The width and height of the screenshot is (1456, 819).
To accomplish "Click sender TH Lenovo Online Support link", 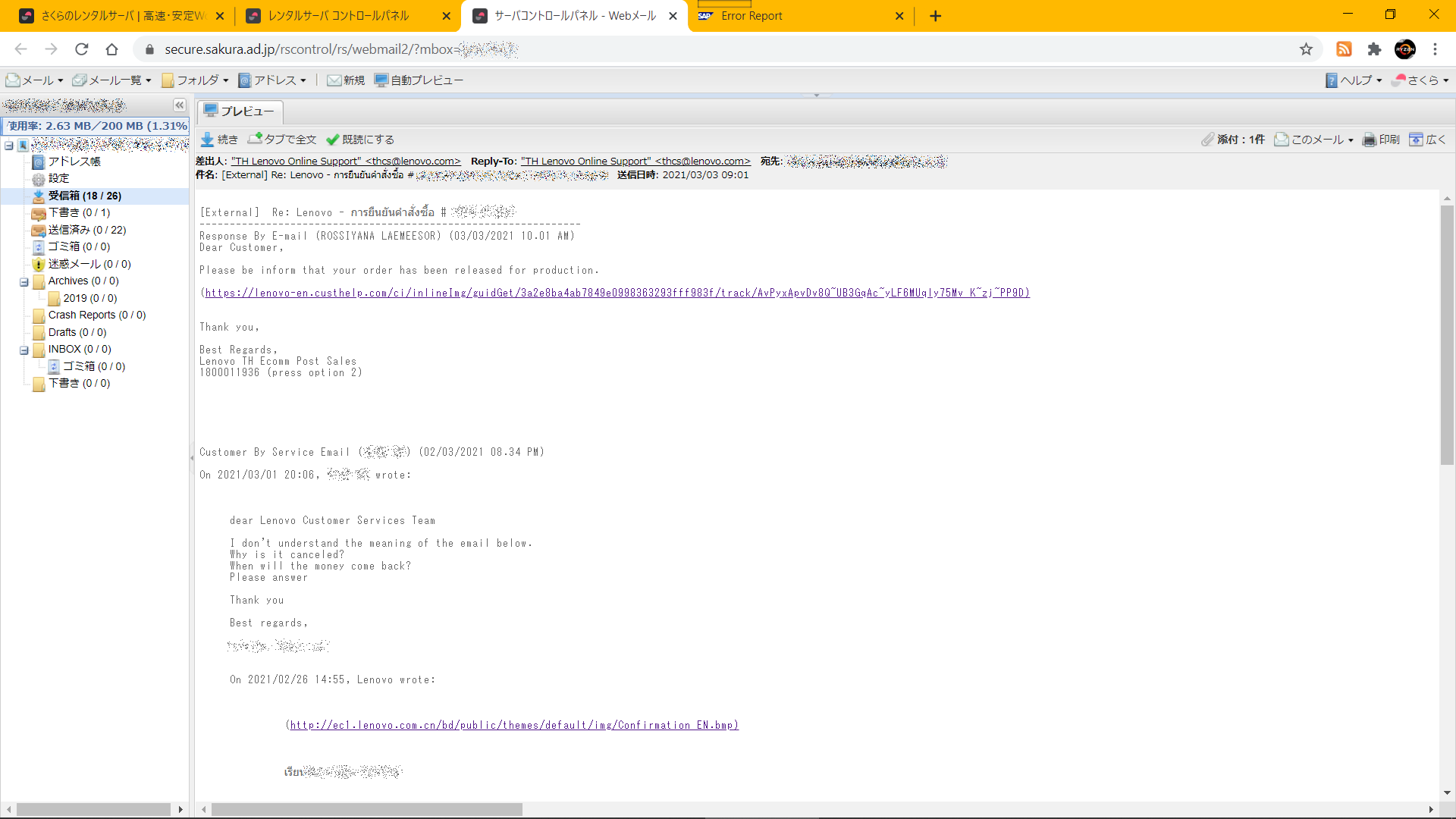I will (x=346, y=162).
